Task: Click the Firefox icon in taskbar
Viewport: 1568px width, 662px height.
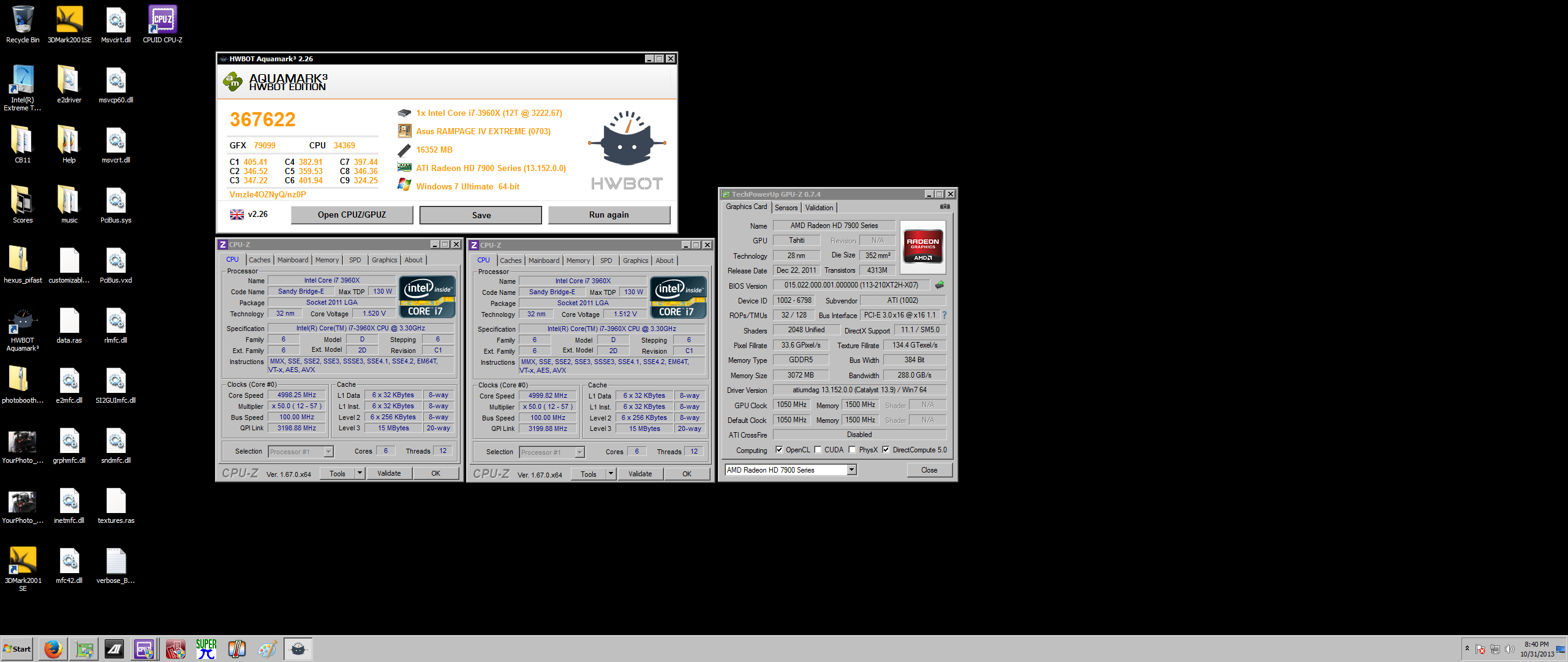Action: pos(53,649)
